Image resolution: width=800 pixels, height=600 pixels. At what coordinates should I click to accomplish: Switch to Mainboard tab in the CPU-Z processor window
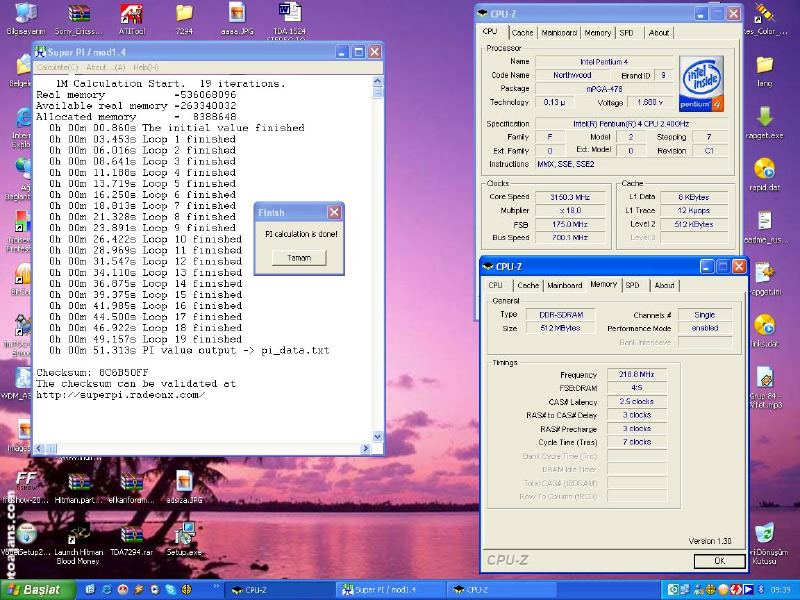click(559, 33)
